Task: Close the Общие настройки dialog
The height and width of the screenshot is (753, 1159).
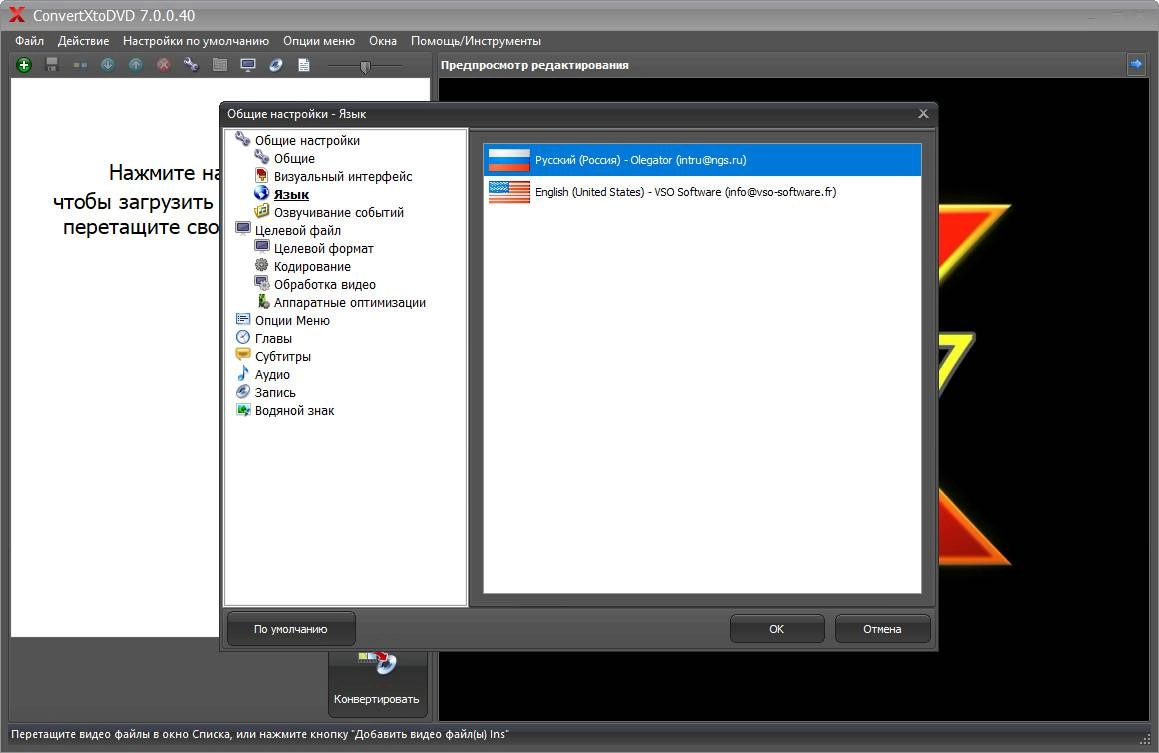Action: (x=923, y=114)
